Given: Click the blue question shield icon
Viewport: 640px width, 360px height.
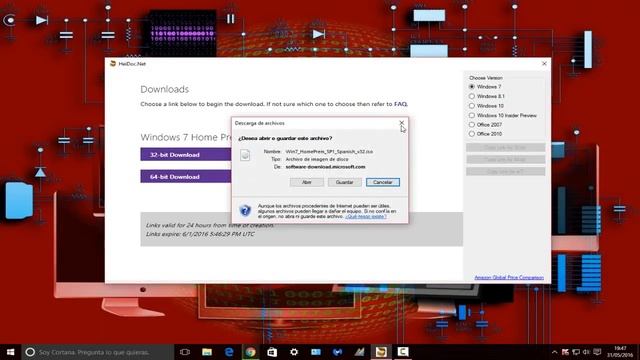Looking at the screenshot, I should (x=245, y=210).
